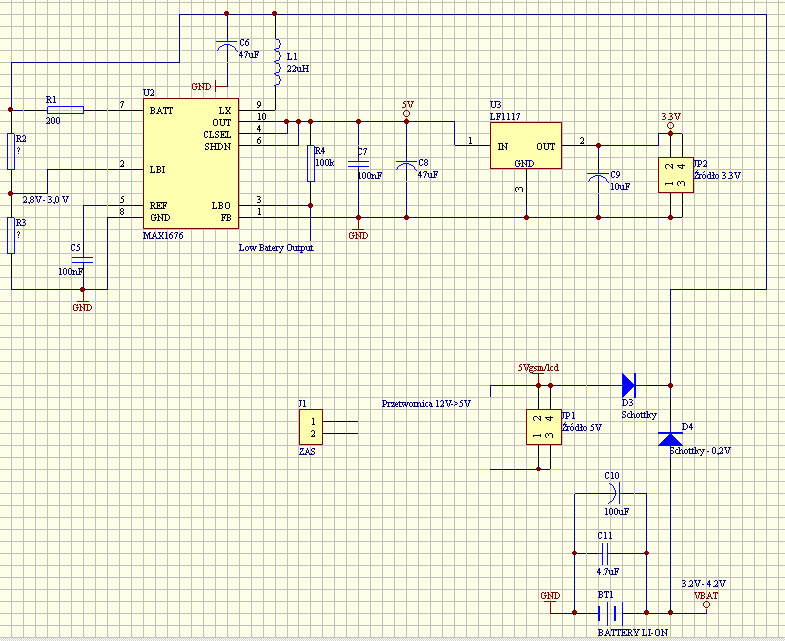Click resistor R4 100k symbol
The width and height of the screenshot is (785, 641).
311,163
